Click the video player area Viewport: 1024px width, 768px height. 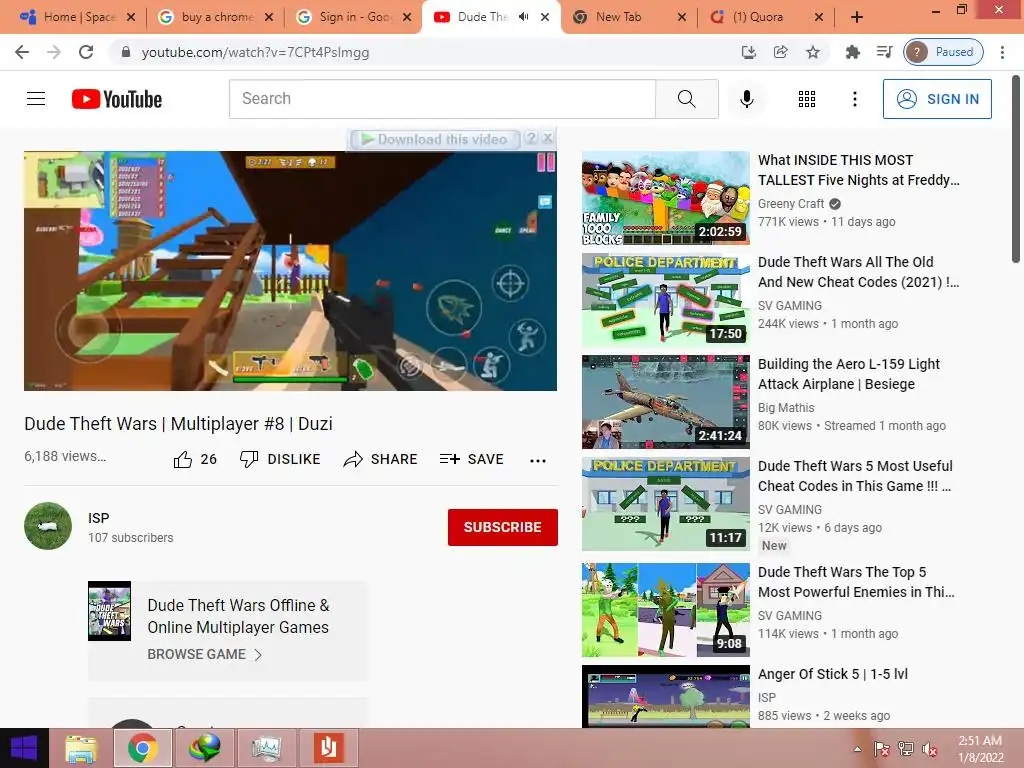point(290,271)
